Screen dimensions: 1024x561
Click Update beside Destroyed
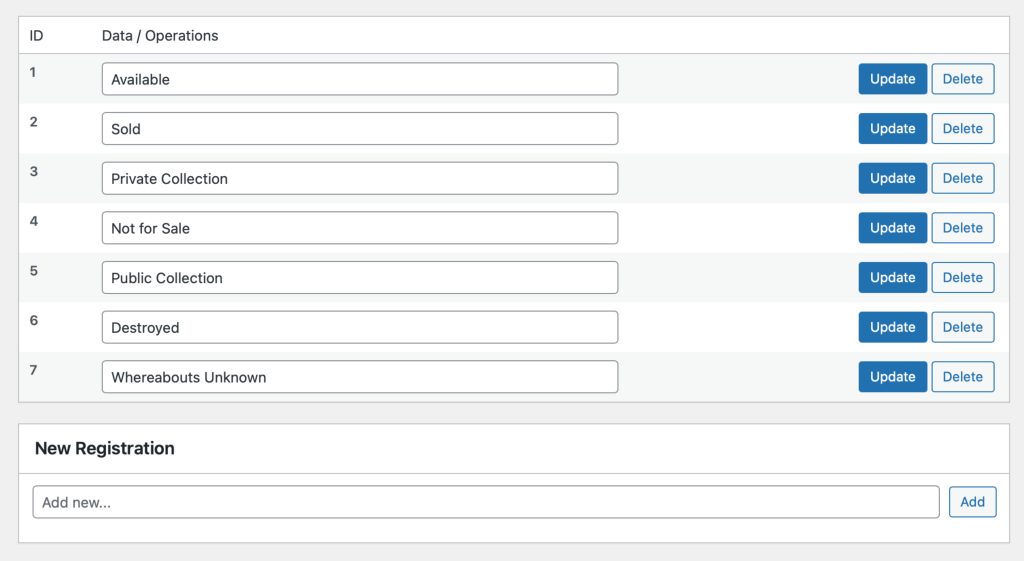(x=892, y=327)
